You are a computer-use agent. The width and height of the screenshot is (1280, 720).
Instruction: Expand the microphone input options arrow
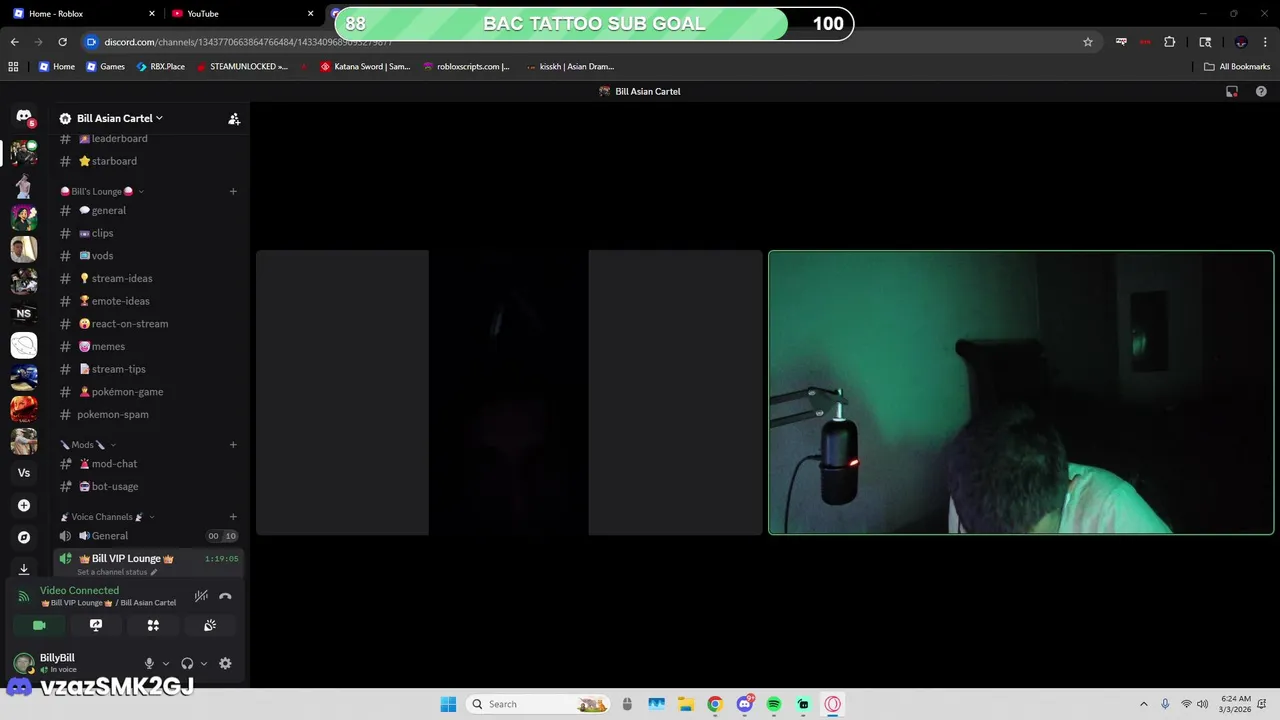166,663
